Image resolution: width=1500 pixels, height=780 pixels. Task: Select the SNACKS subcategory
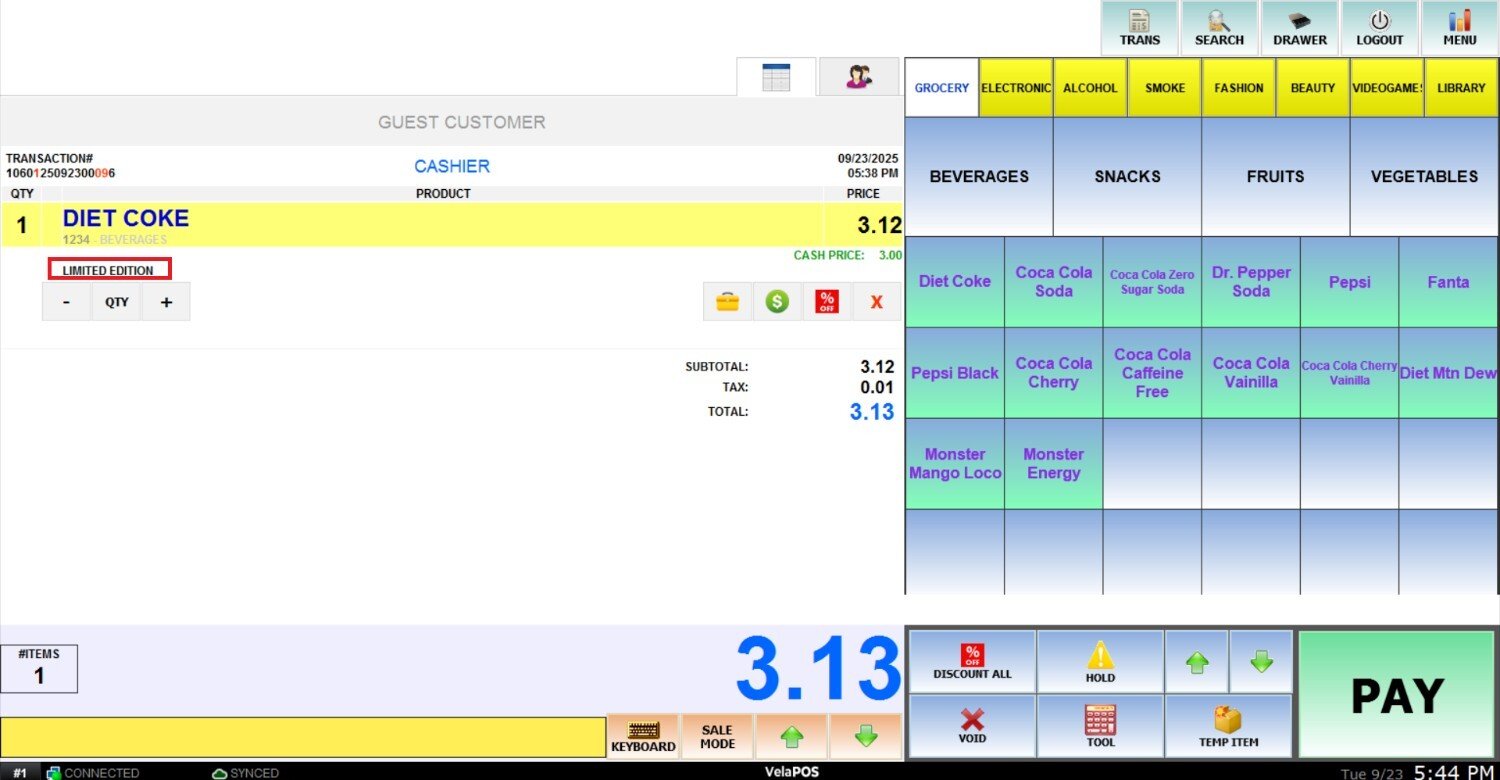[x=1127, y=177]
